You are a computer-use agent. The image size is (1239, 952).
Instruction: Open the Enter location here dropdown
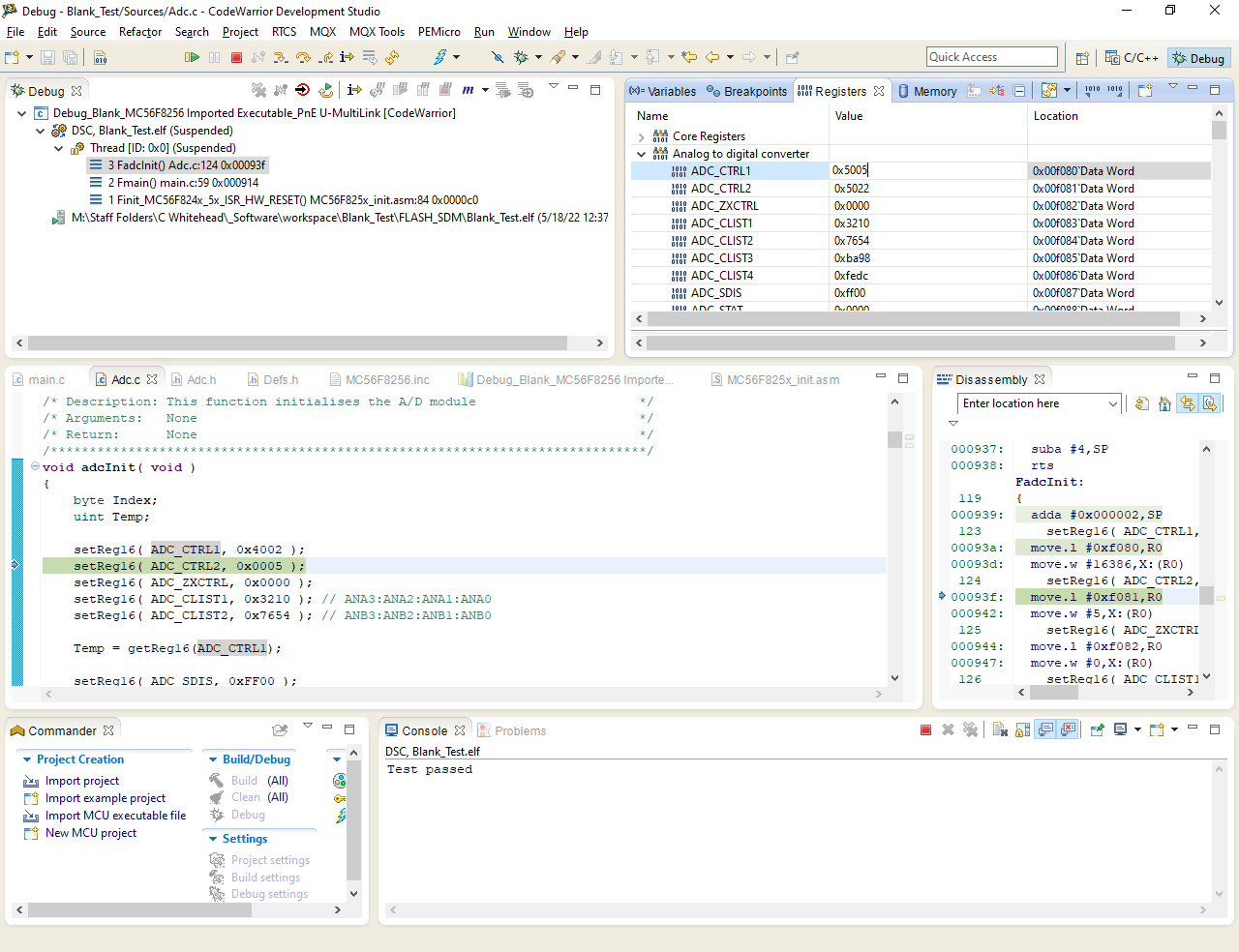pyautogui.click(x=1112, y=404)
